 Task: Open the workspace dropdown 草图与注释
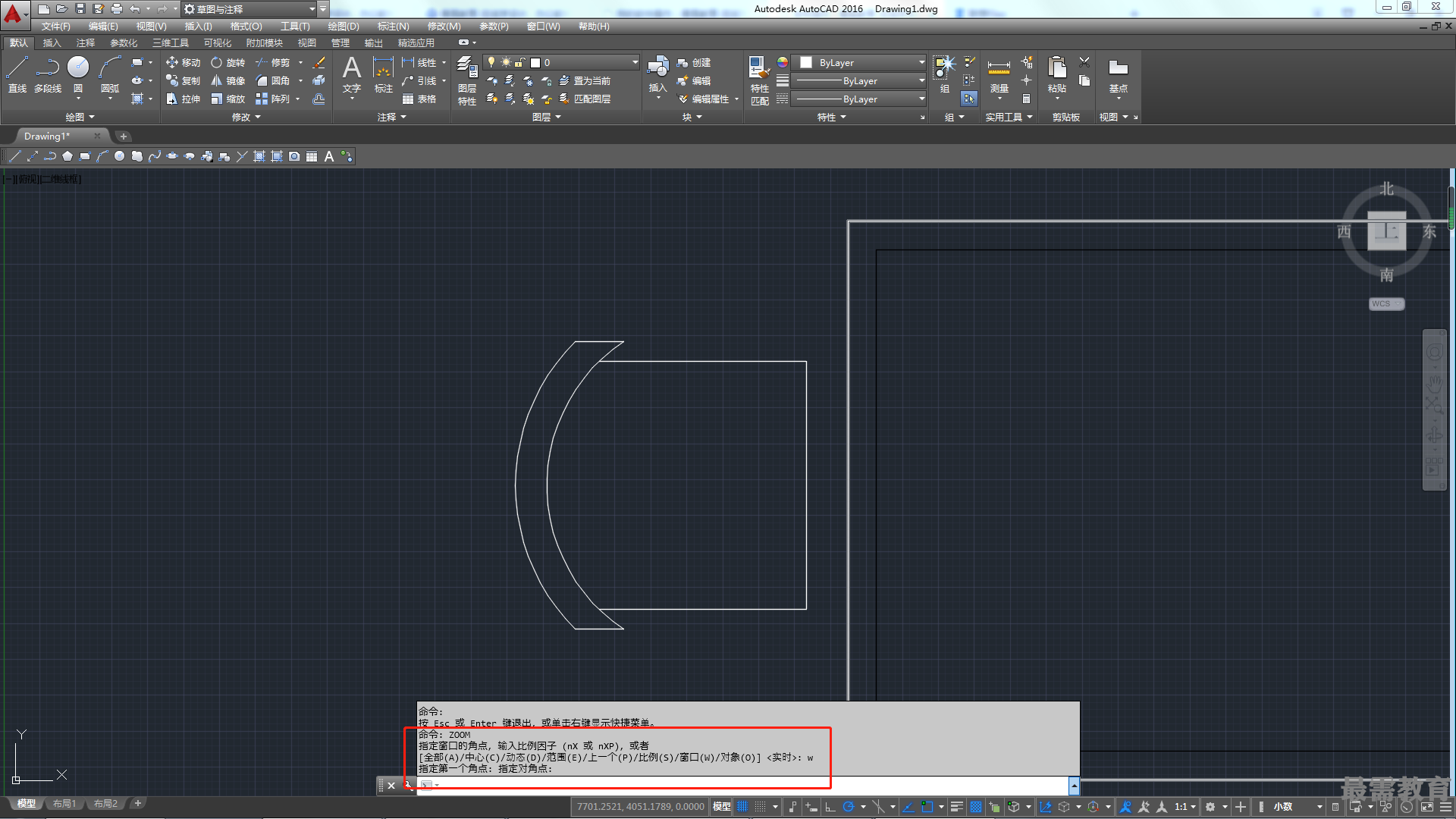(250, 9)
